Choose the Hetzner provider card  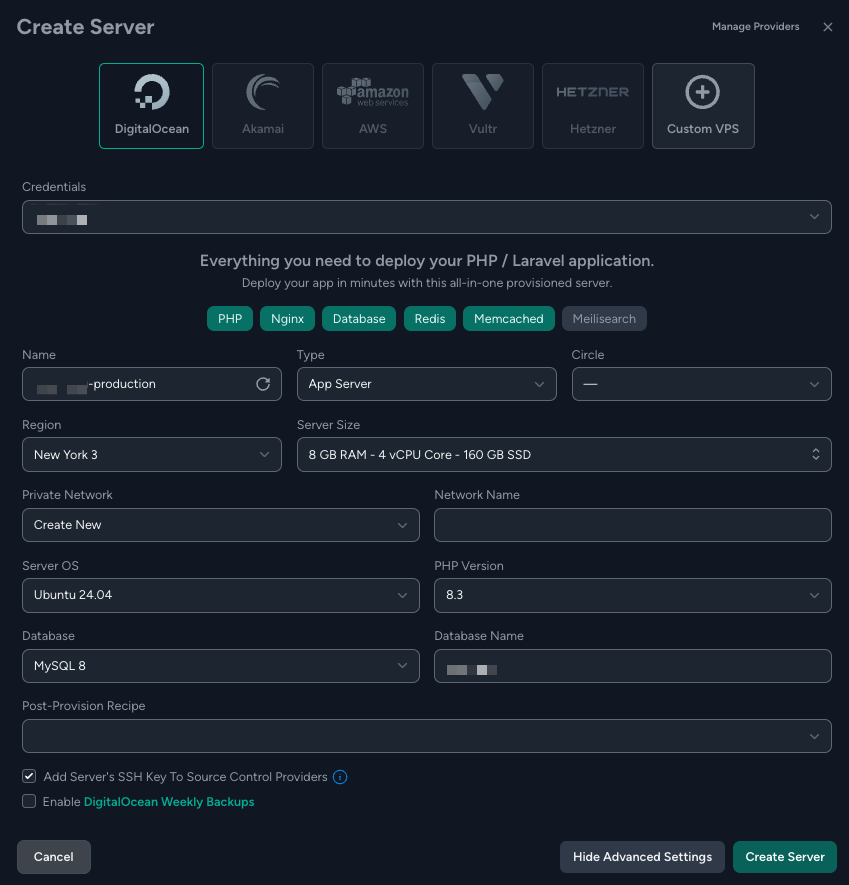(x=593, y=106)
